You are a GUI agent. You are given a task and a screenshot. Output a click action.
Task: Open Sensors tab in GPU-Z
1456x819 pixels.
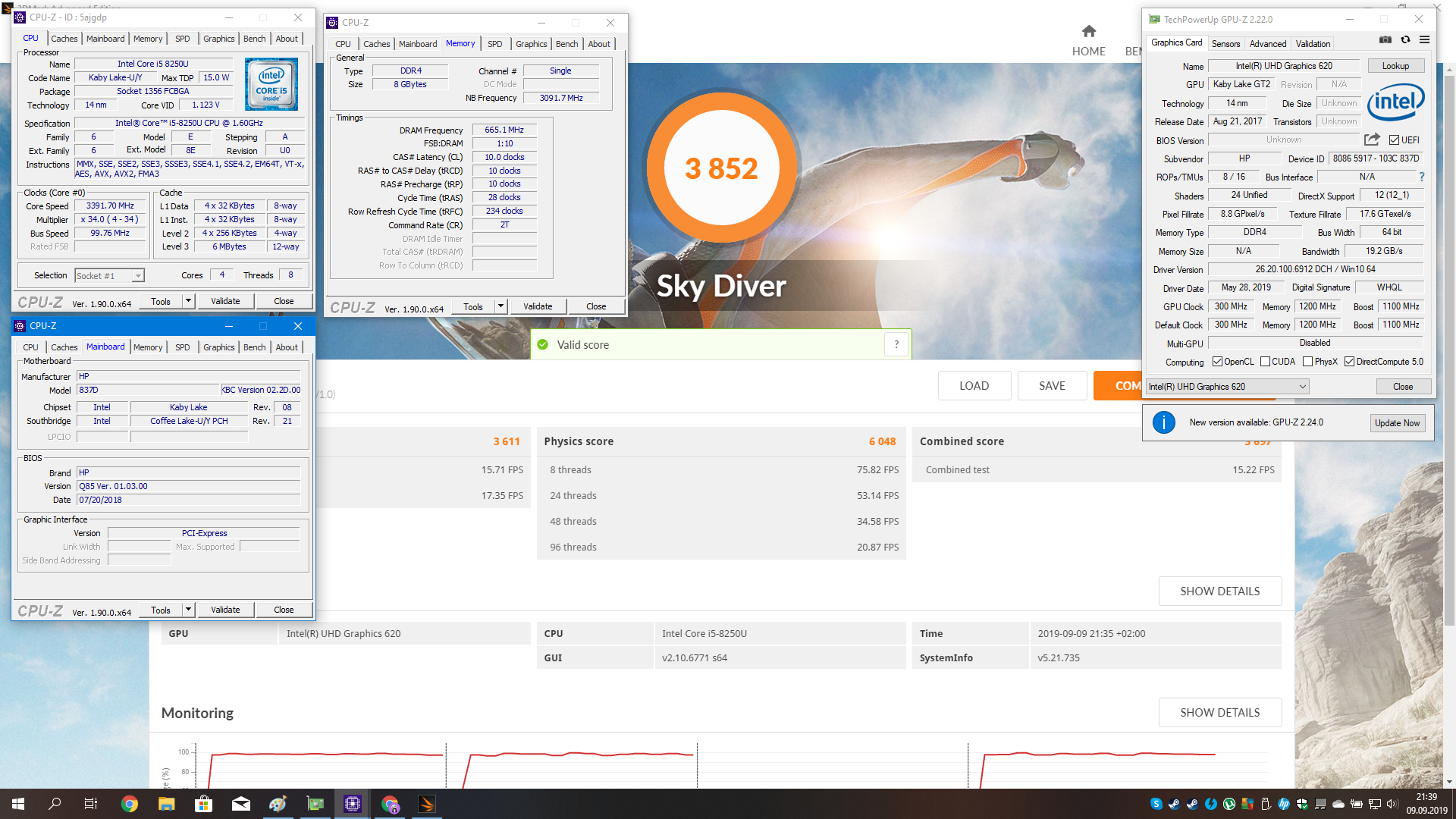point(1225,44)
